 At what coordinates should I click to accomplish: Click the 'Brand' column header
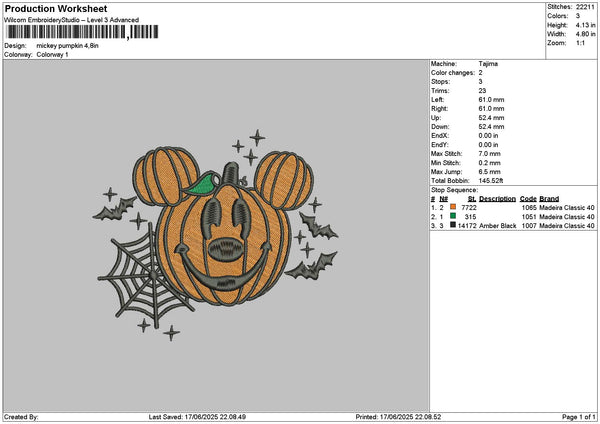tap(549, 199)
